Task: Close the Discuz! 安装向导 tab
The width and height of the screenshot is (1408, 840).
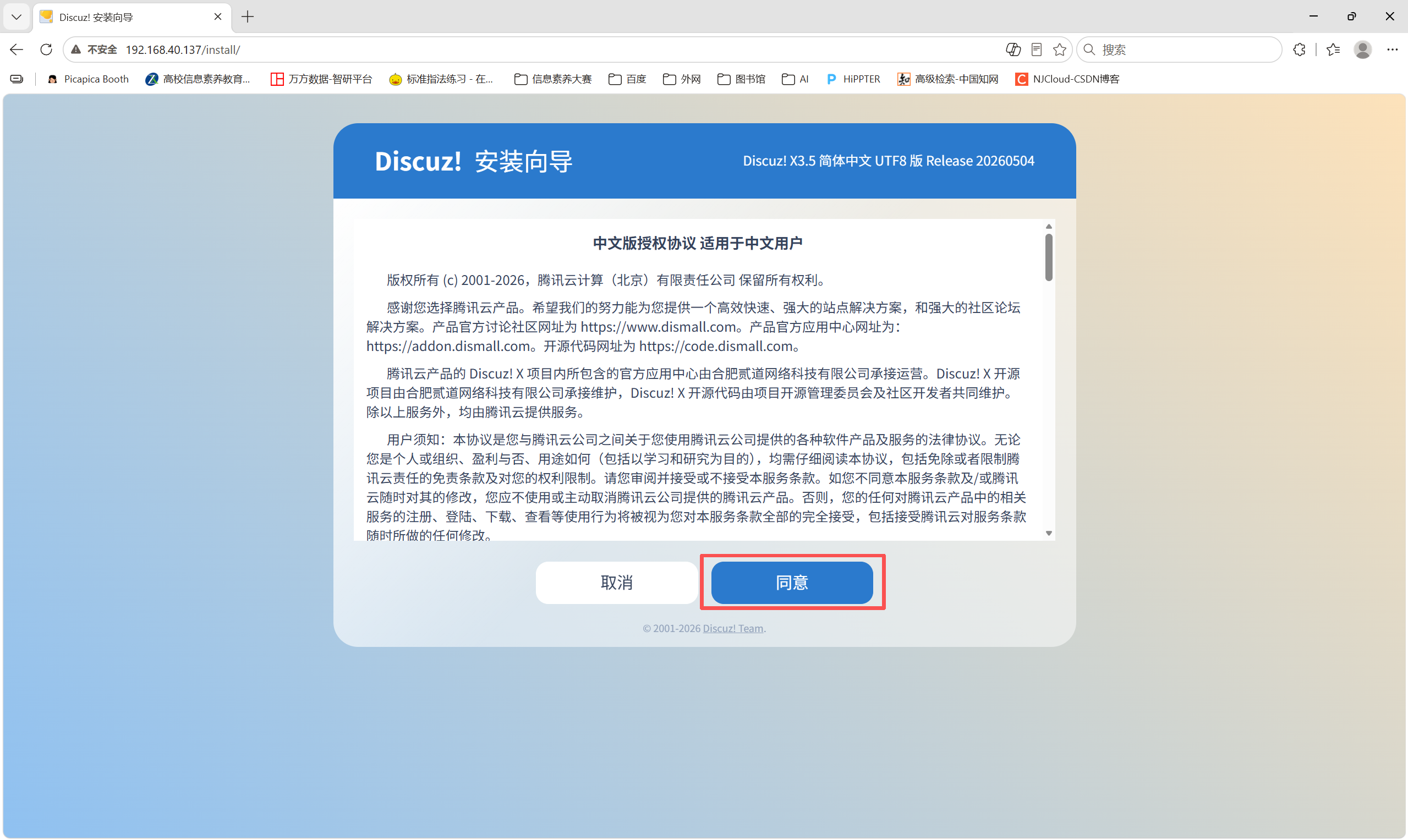Action: (x=217, y=17)
